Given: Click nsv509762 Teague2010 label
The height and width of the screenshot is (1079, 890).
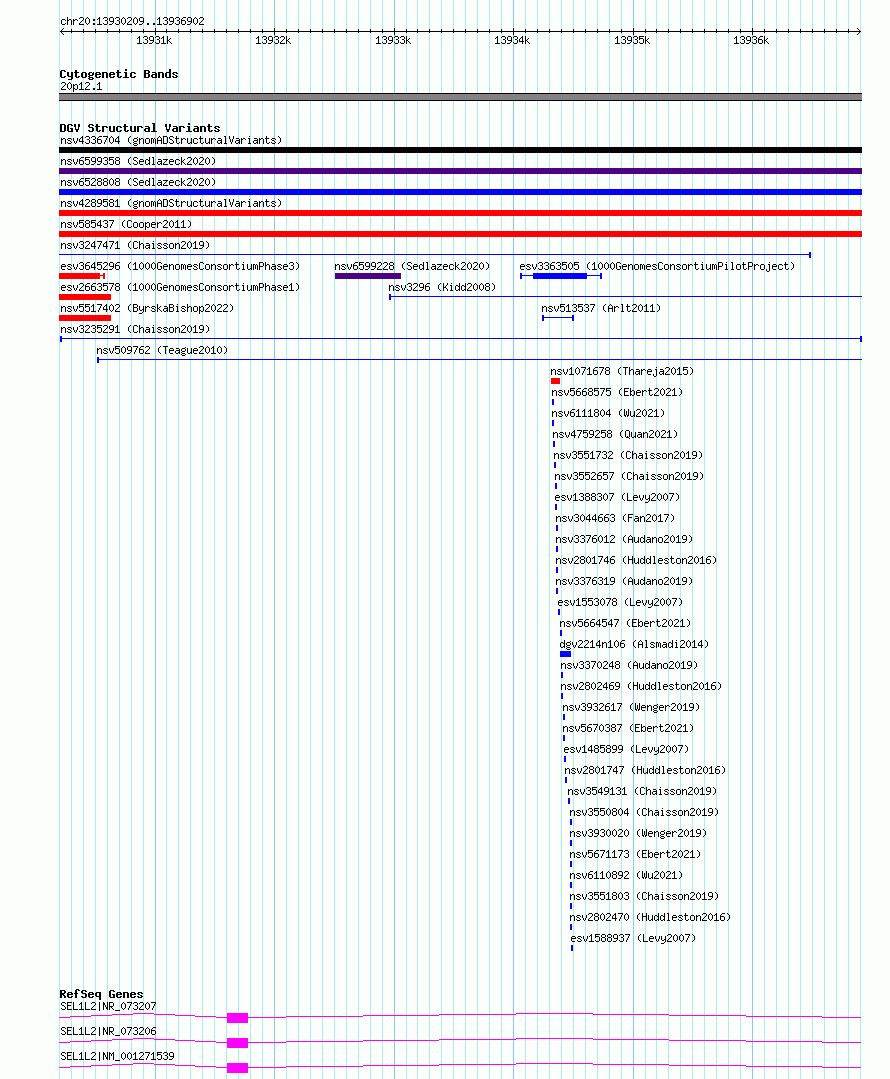Looking at the screenshot, I should (162, 350).
